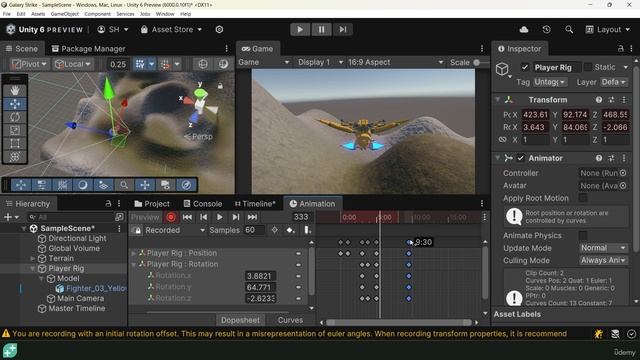Select the combined Transform tool
Screen dimensions: 640x360
pos(15,157)
